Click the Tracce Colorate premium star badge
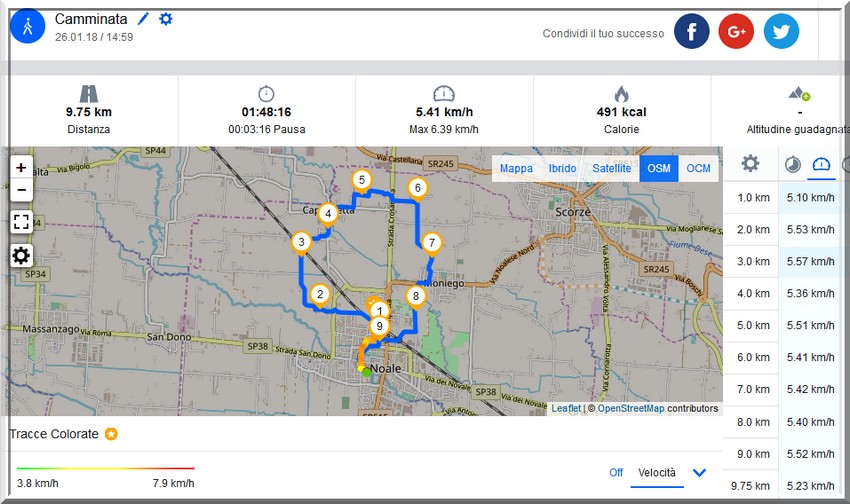 coord(111,434)
